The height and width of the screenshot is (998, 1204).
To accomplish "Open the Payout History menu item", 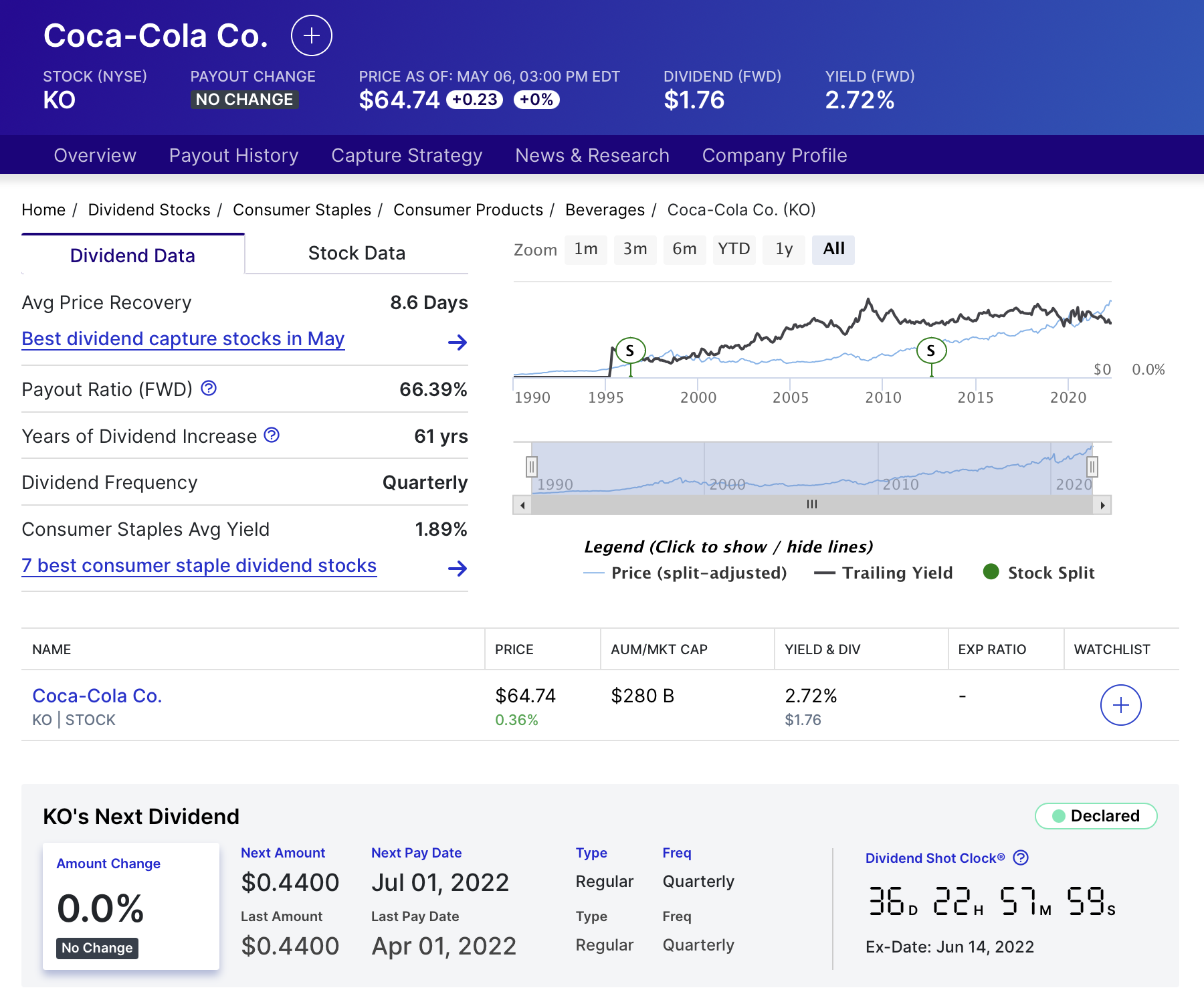I will (x=233, y=155).
